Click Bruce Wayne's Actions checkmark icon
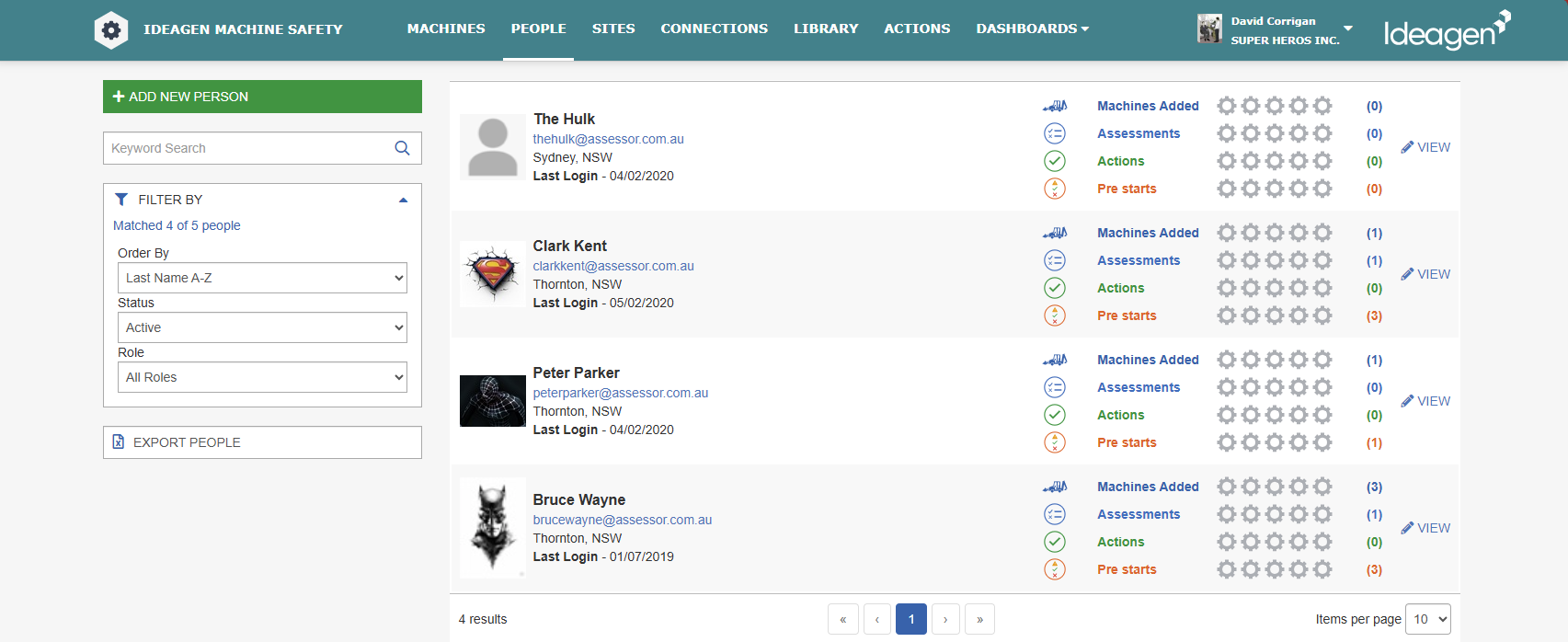This screenshot has width=1568, height=642. [1055, 542]
